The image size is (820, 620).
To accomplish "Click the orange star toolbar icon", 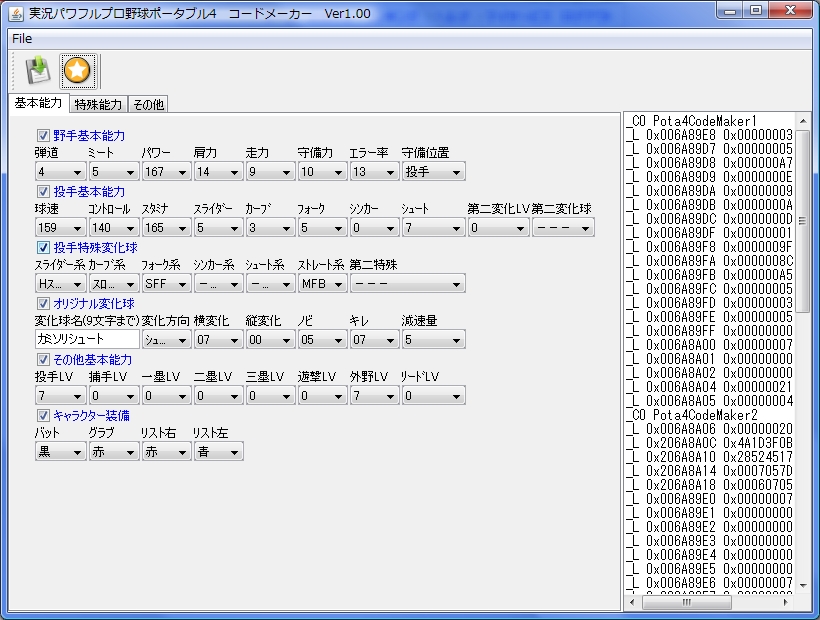I will pos(78,70).
